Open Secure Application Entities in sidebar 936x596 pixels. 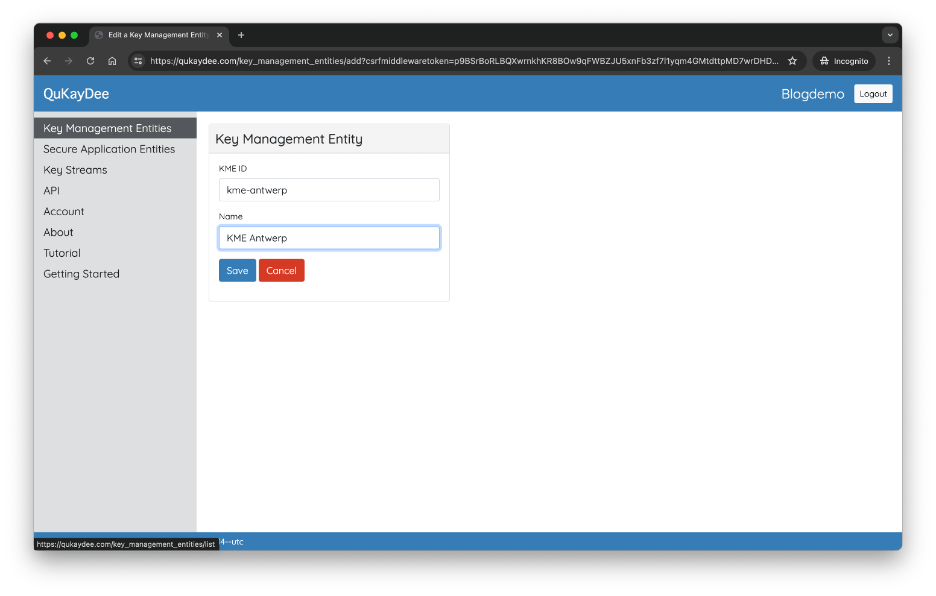pos(109,149)
